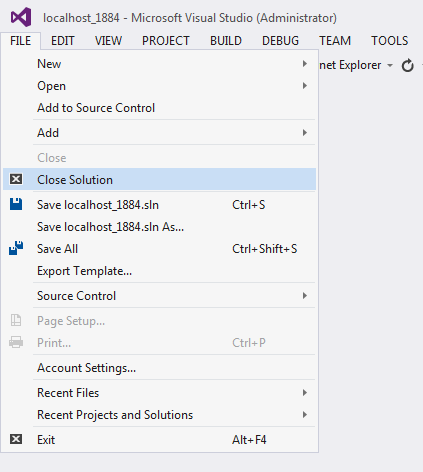Open the browser selector dropdown arrow
The width and height of the screenshot is (423, 472).
[390, 65]
